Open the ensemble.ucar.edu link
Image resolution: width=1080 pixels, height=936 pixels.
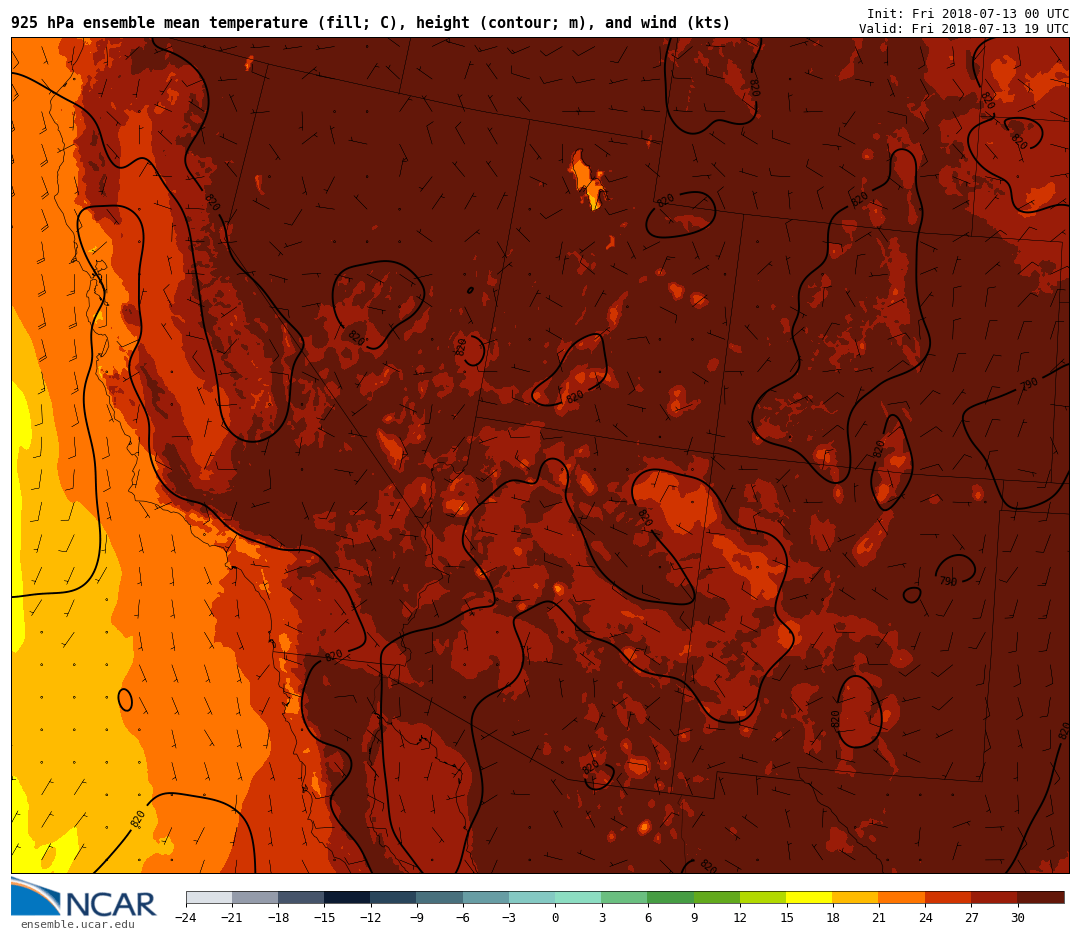(77, 925)
